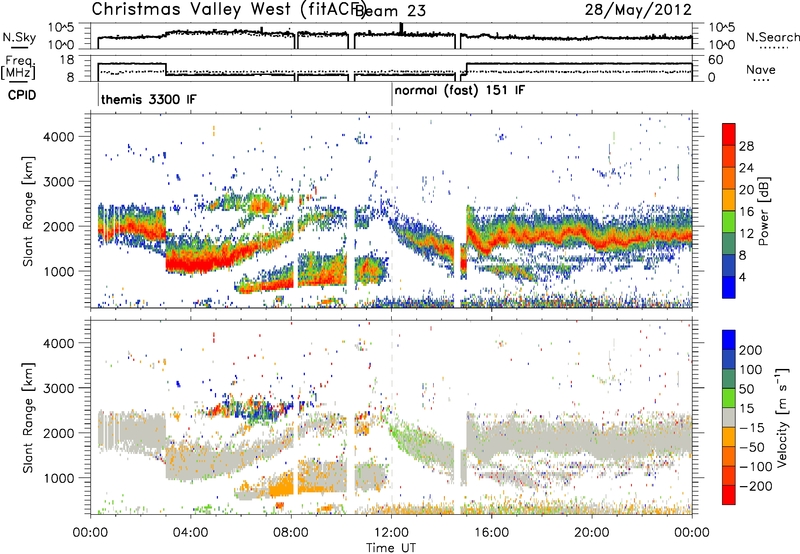Click the '200' tick on the Velocity scale
800x554 pixels.
tap(751, 350)
